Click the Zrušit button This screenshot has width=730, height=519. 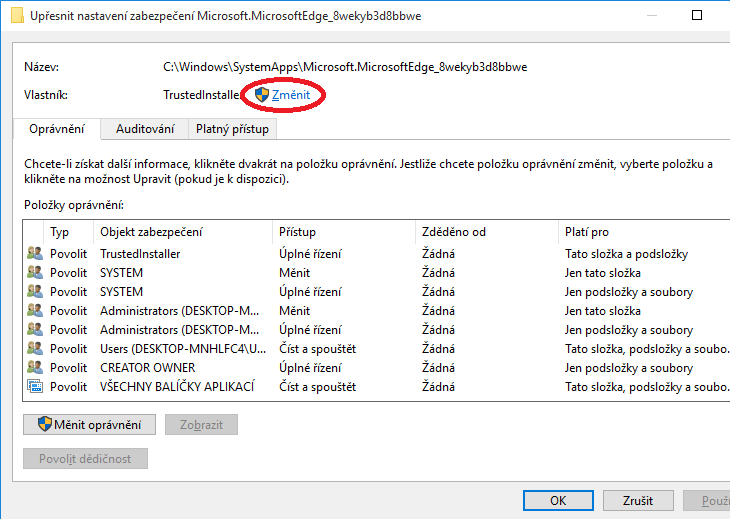(x=638, y=500)
